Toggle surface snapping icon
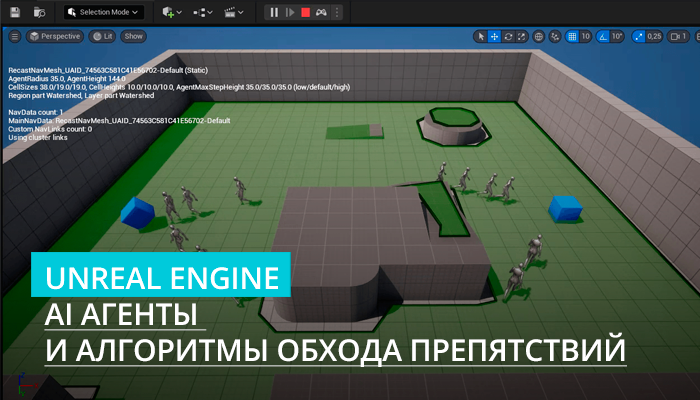 coord(555,37)
